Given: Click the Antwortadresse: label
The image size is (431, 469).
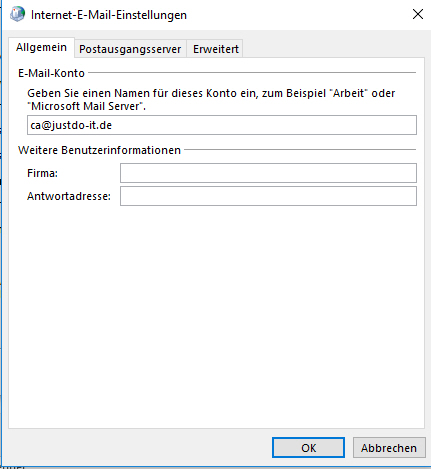Looking at the screenshot, I should click(x=69, y=196).
